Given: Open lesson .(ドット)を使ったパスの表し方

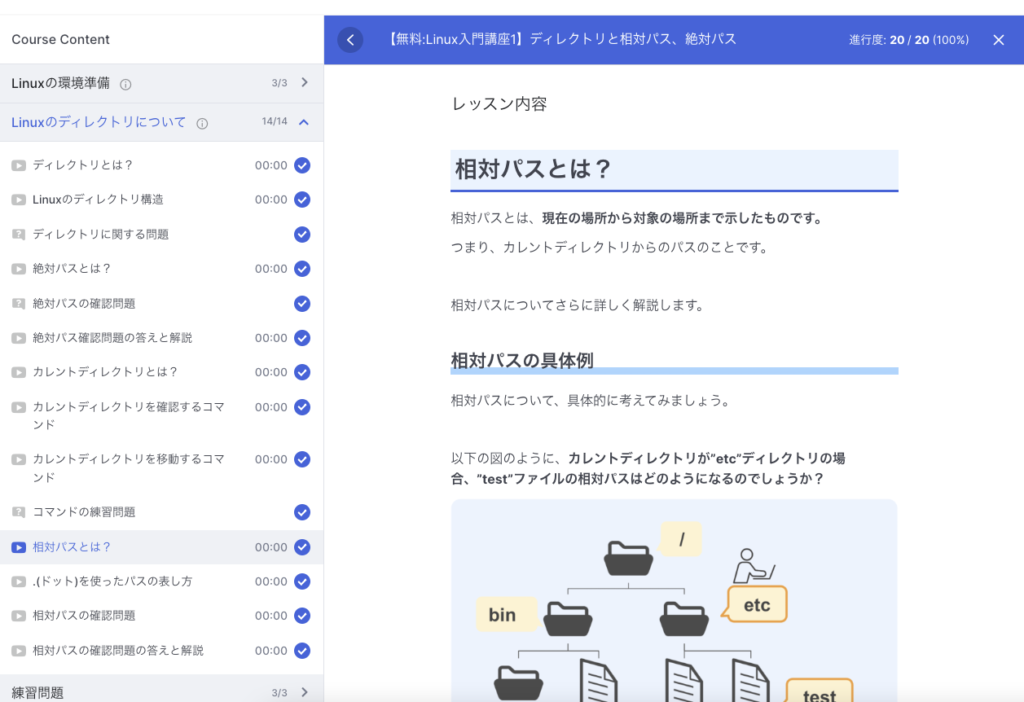Looking at the screenshot, I should point(112,581).
